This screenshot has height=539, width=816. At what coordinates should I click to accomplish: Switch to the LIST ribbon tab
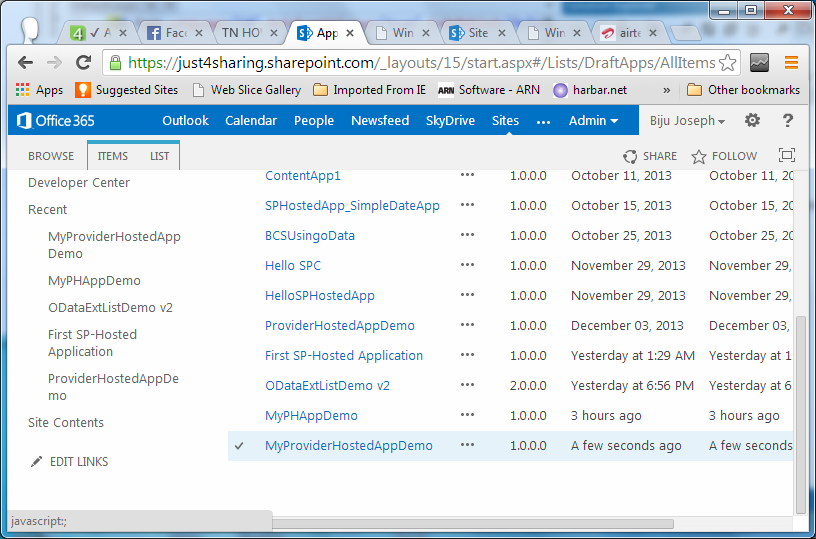click(160, 156)
